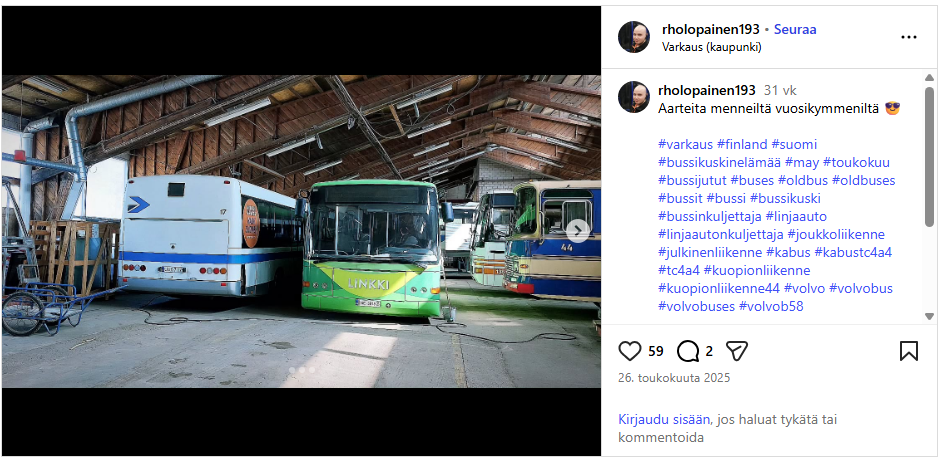Open rholopainen193 username in caption
Screen dimensions: 948x465
tap(707, 90)
